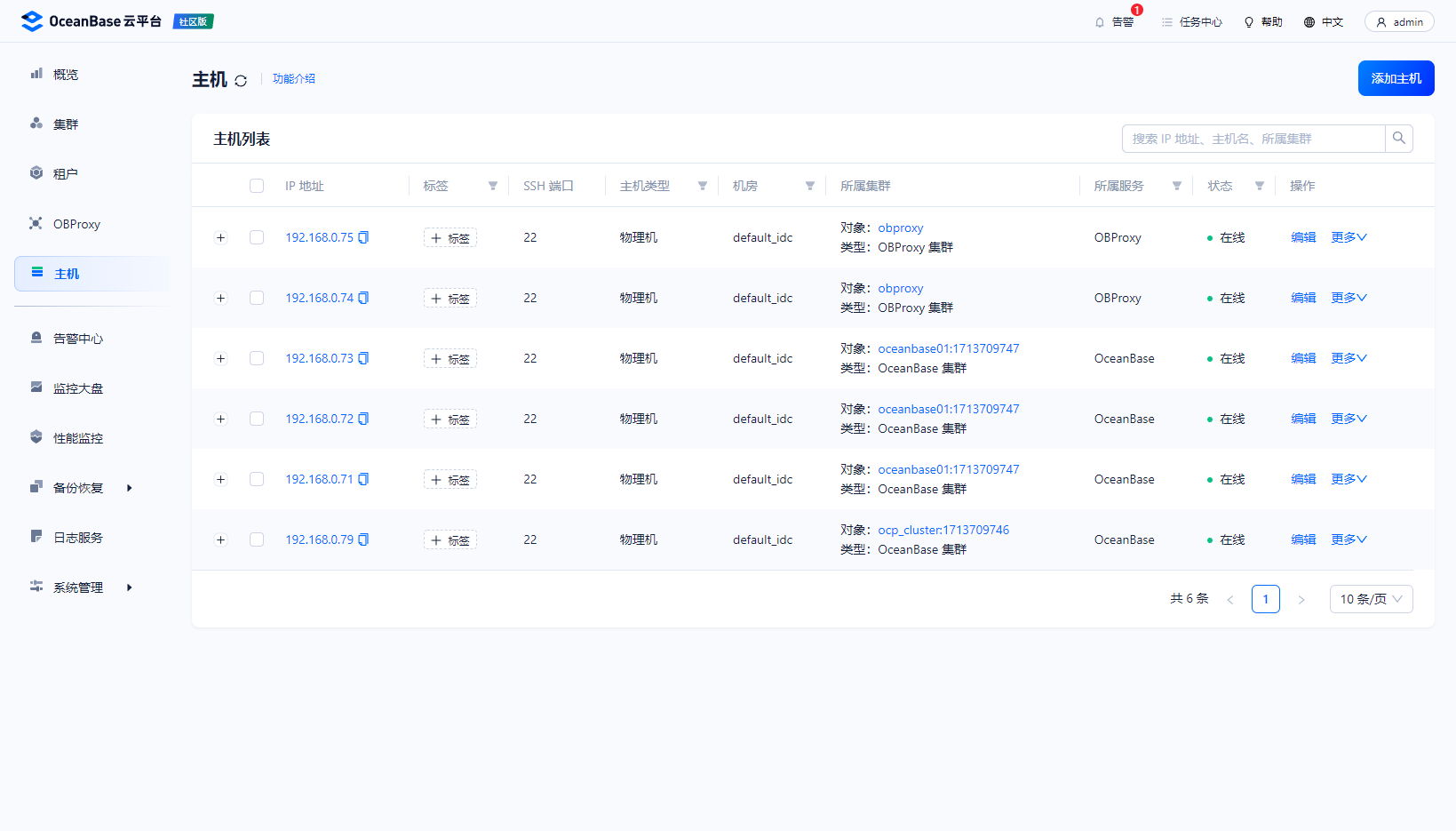Add 标签 for host 192.168.0.79
The height and width of the screenshot is (831, 1456).
point(450,540)
